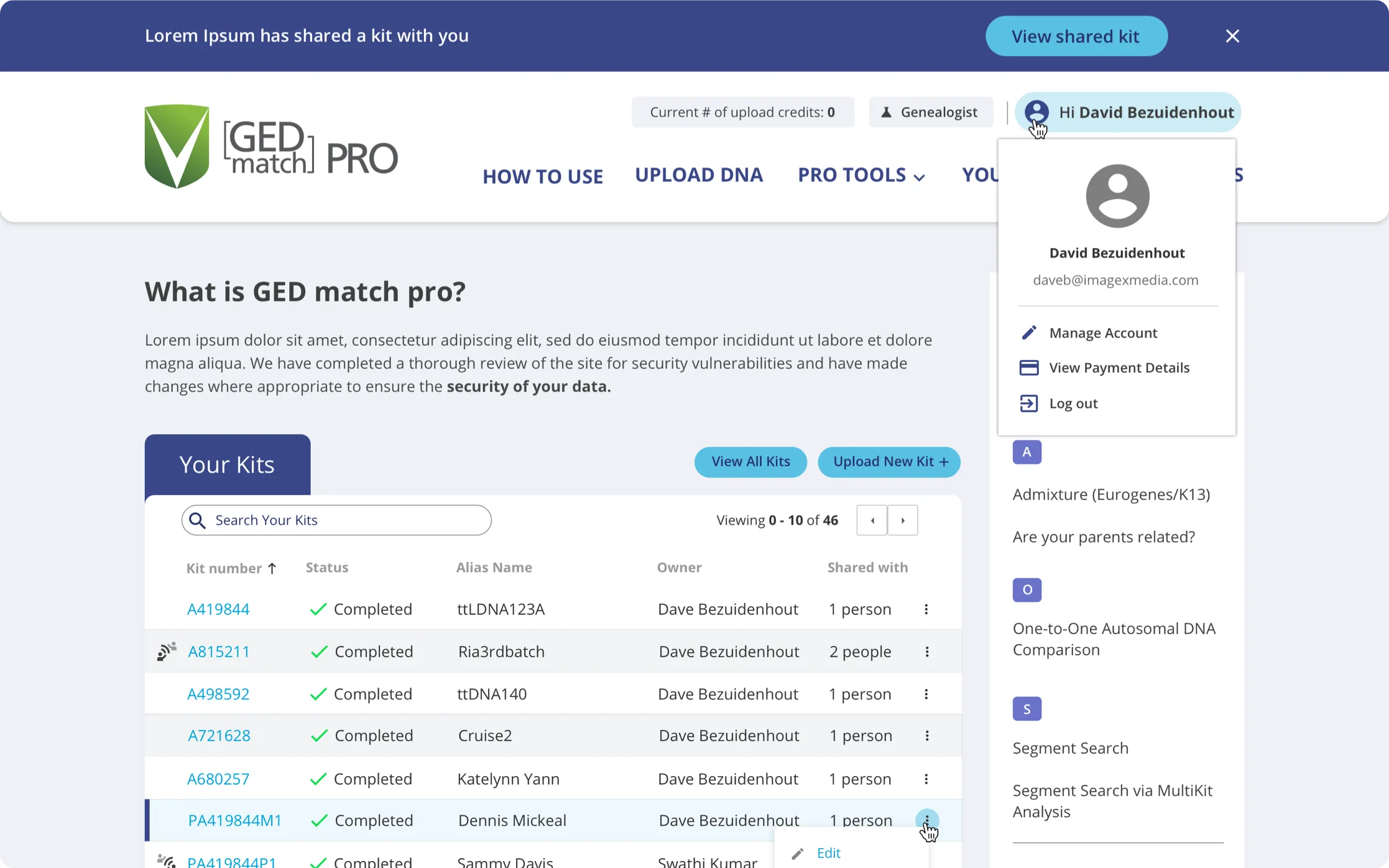1389x868 pixels.
Task: Open more options for kit A498592
Action: [x=926, y=694]
